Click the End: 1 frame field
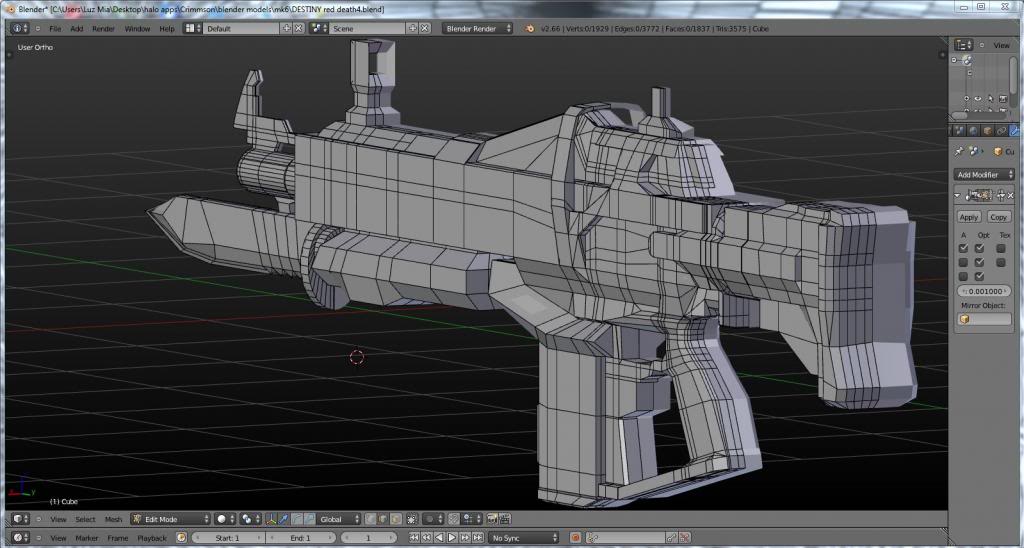Viewport: 1024px width, 548px height. pos(301,538)
